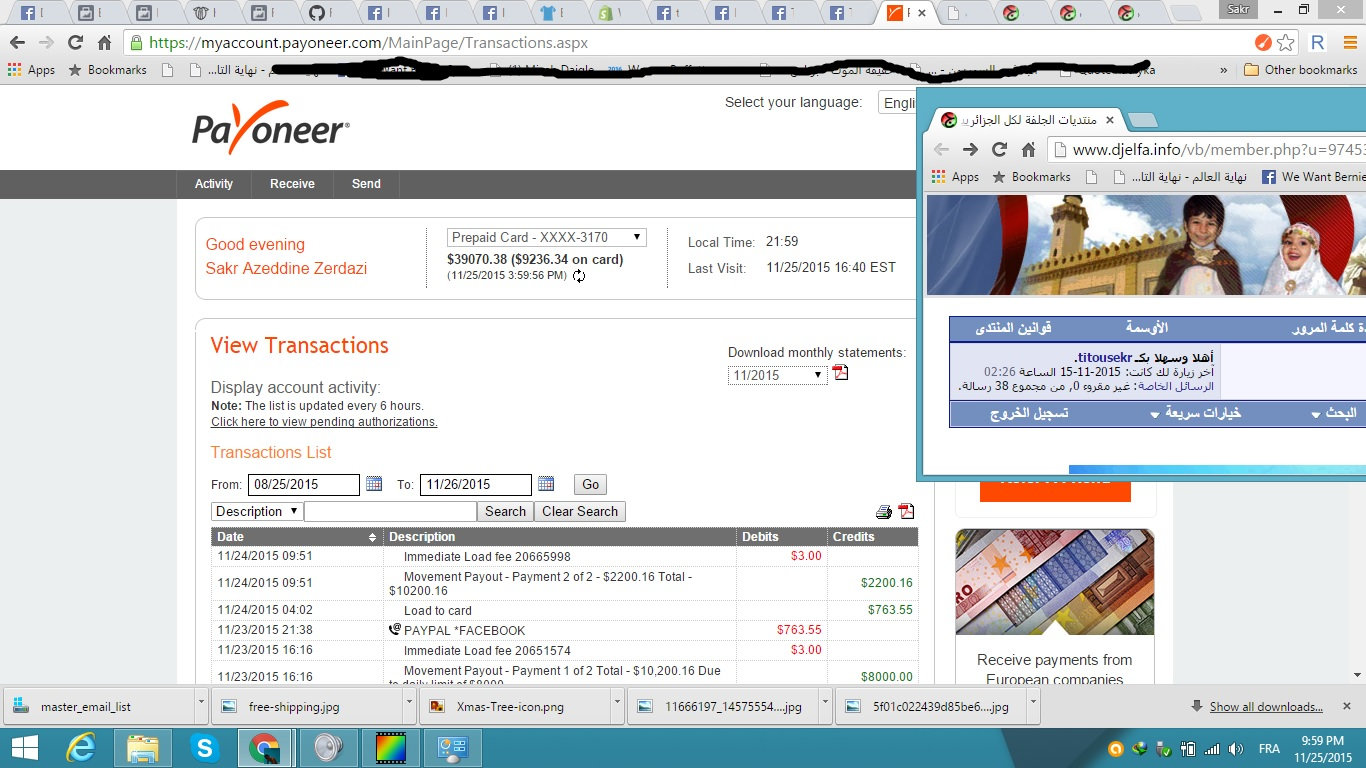Show hidden bookmarks with the double chevron
The width and height of the screenshot is (1366, 768).
click(1224, 71)
